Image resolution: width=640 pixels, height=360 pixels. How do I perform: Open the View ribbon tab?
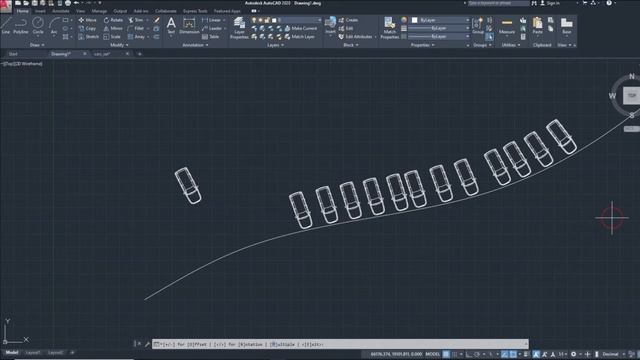(80, 11)
